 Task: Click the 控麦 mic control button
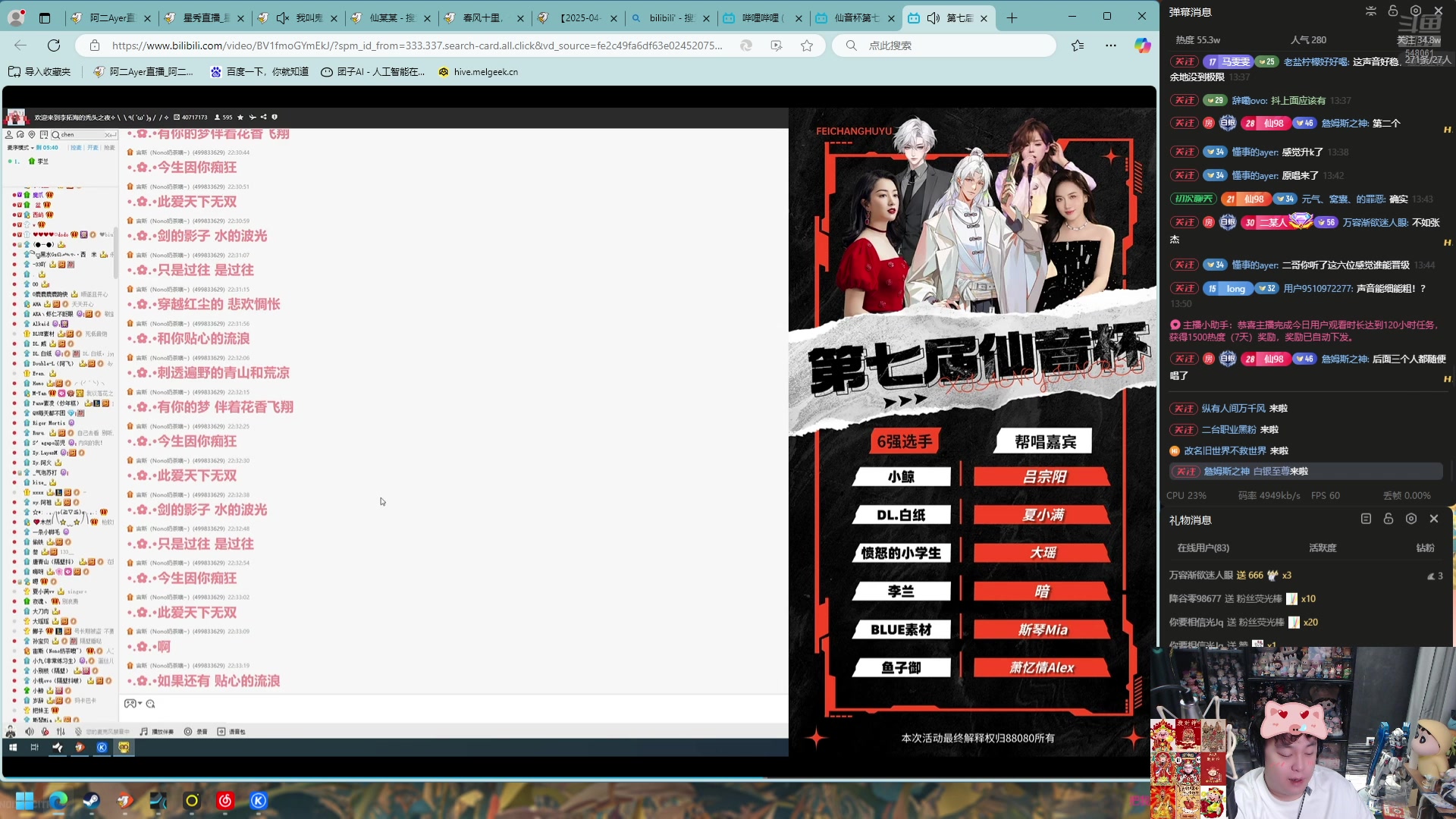pyautogui.click(x=76, y=148)
